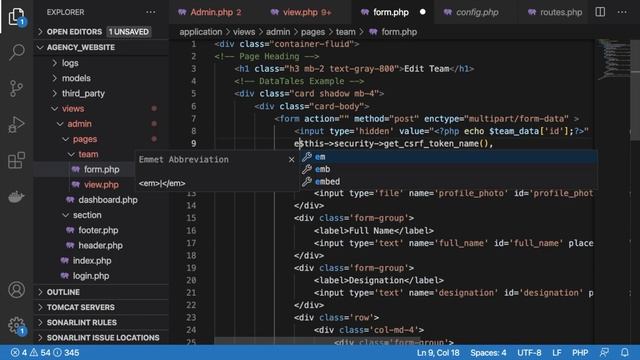
Task: Click the wrench icon beside embed suggestion
Action: [307, 182]
